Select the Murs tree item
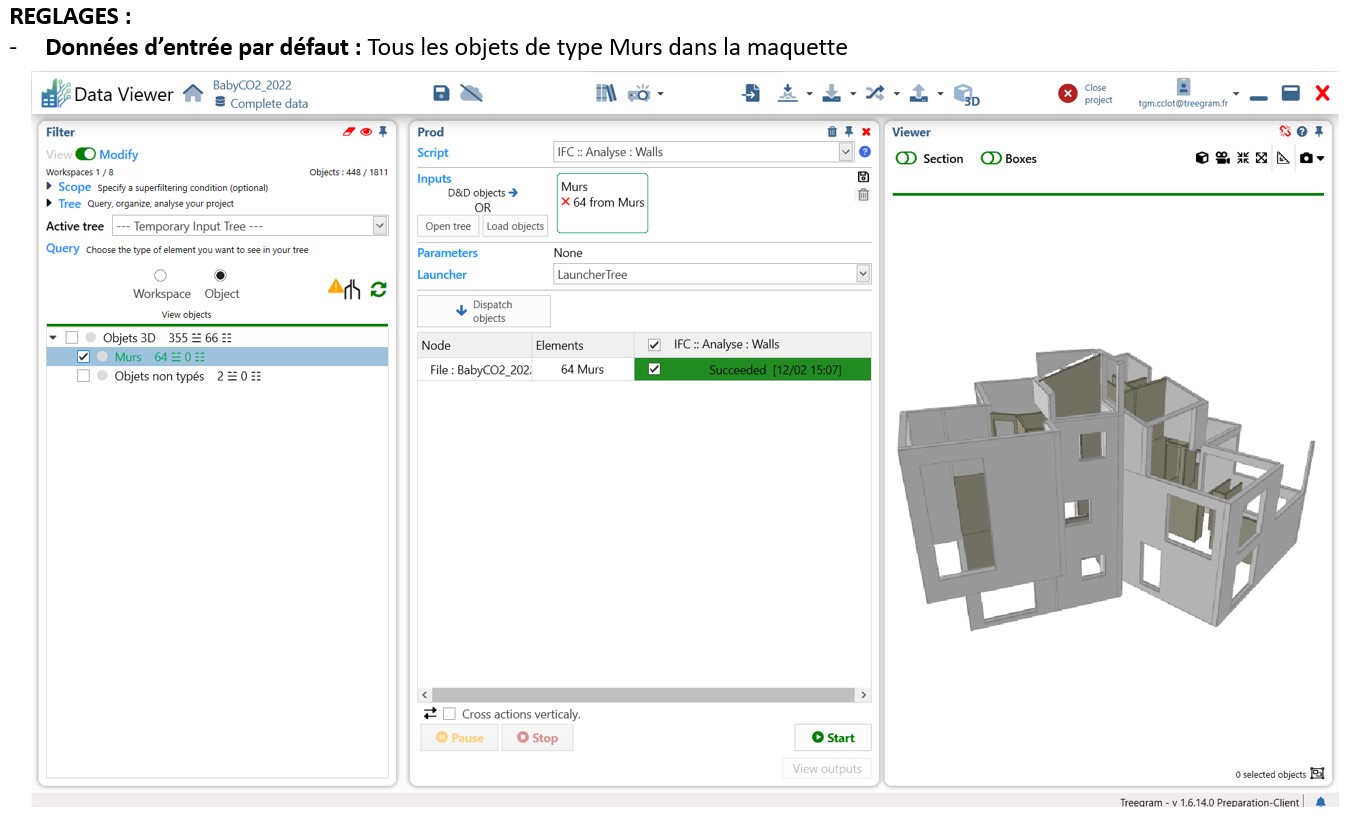Screen dimensions: 1346x816 click(128, 357)
